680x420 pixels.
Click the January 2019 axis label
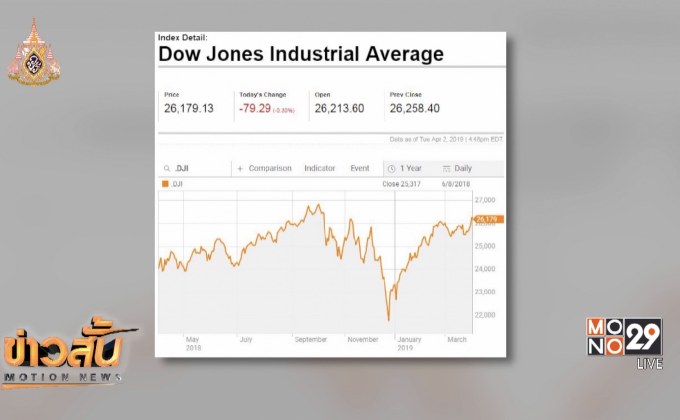point(409,343)
